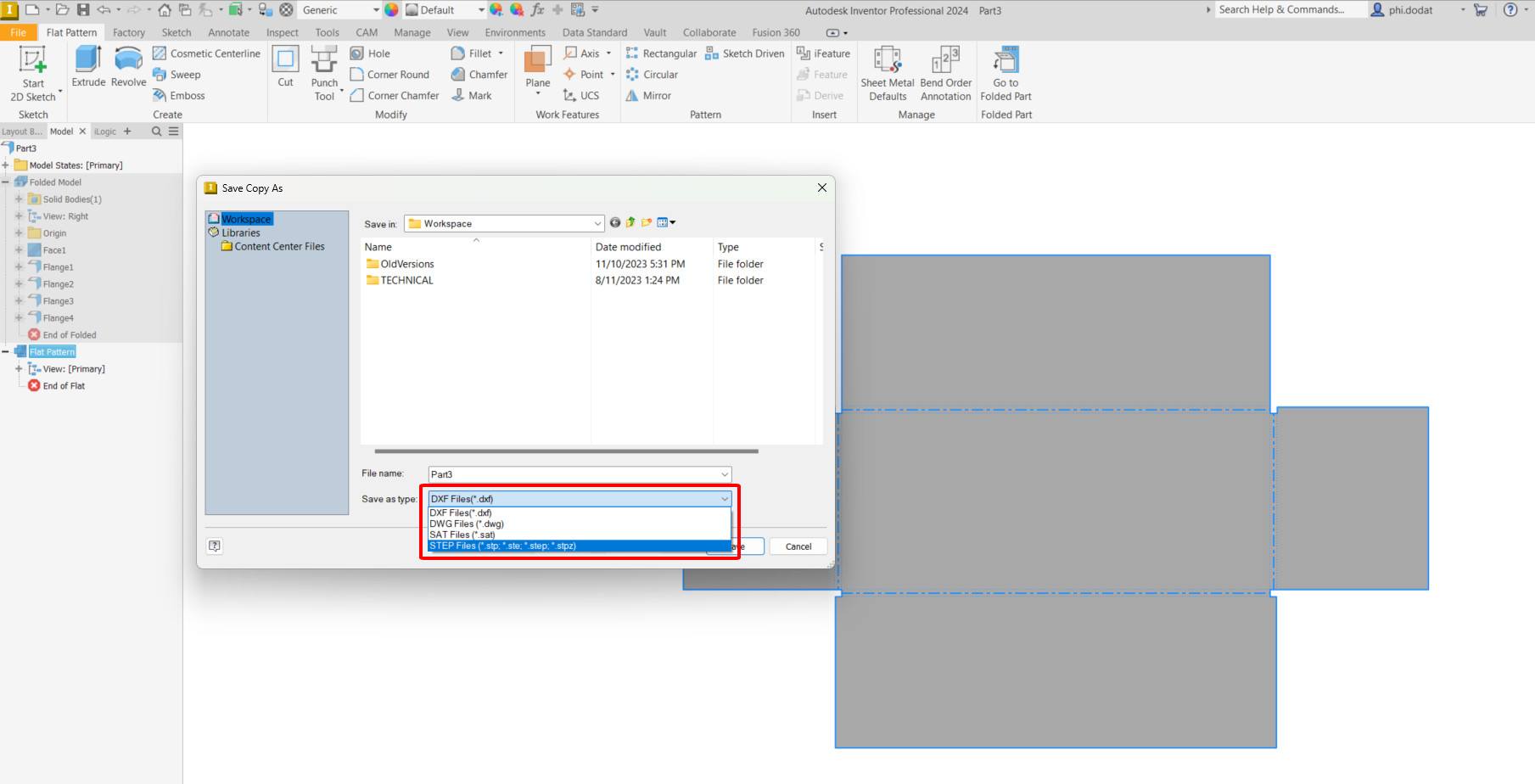Expand the Fillet dropdown arrow

[501, 53]
